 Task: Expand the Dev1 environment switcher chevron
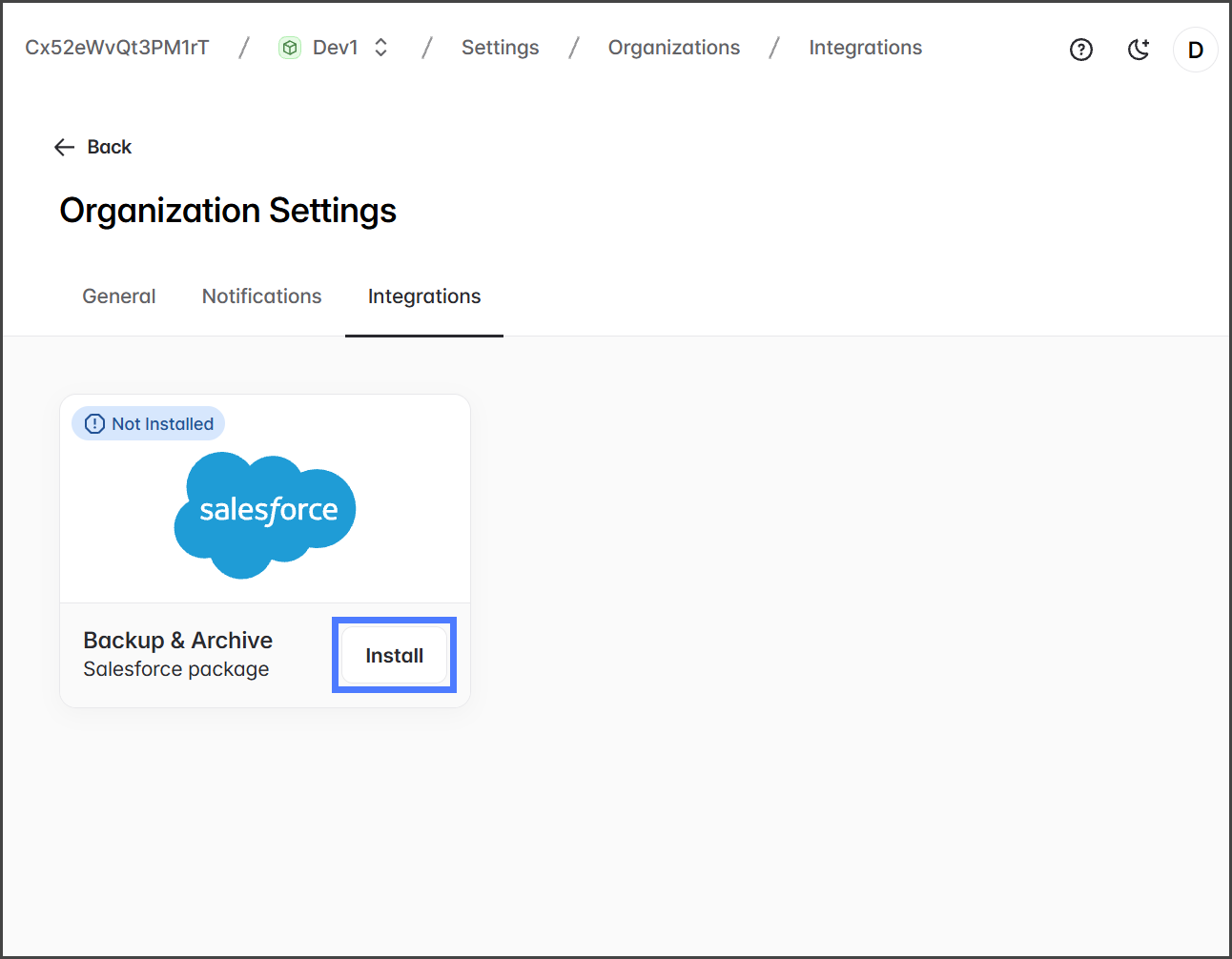381,48
